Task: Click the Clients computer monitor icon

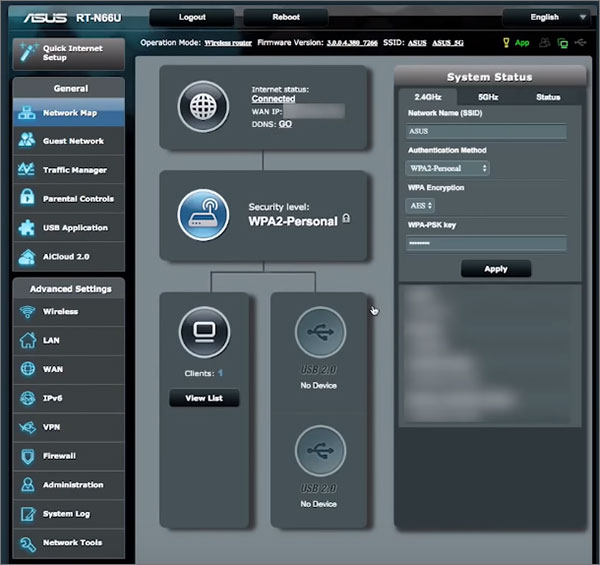Action: (x=204, y=332)
